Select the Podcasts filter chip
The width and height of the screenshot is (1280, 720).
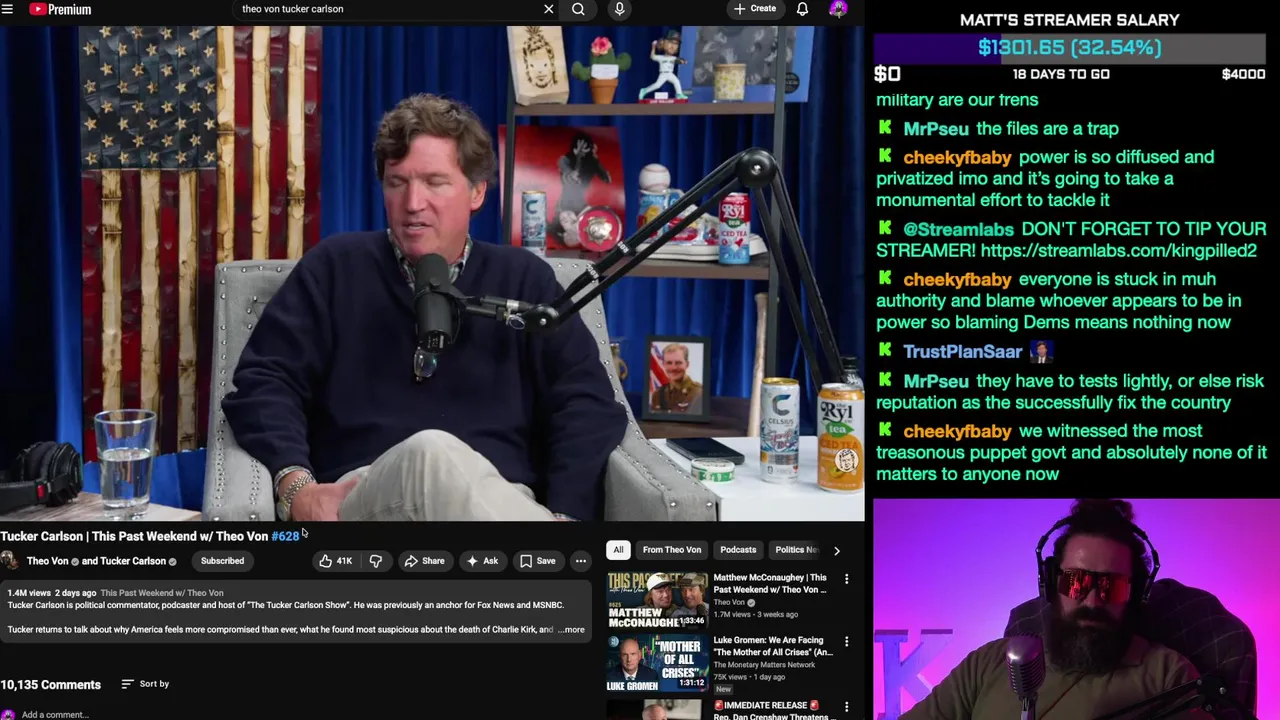(738, 550)
